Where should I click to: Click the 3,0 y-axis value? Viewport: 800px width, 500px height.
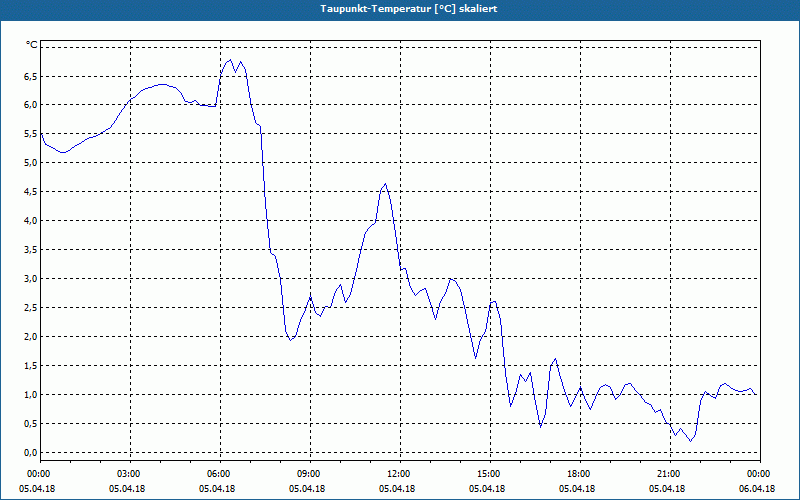click(x=31, y=279)
